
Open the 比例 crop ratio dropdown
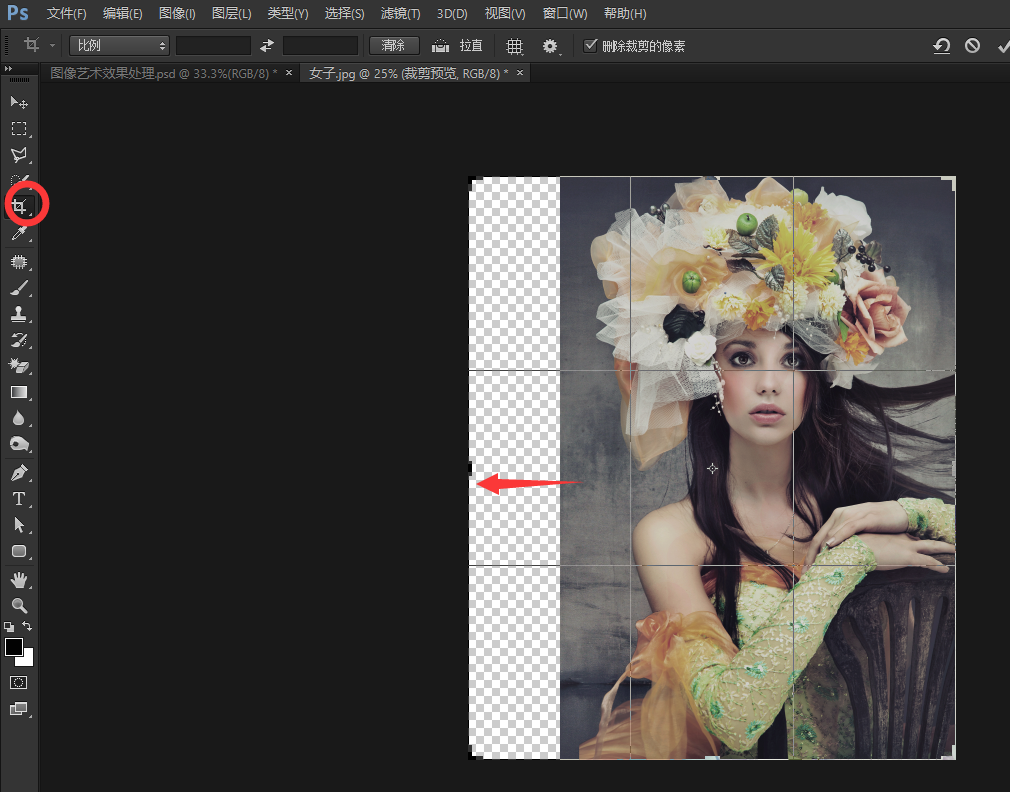(x=119, y=45)
